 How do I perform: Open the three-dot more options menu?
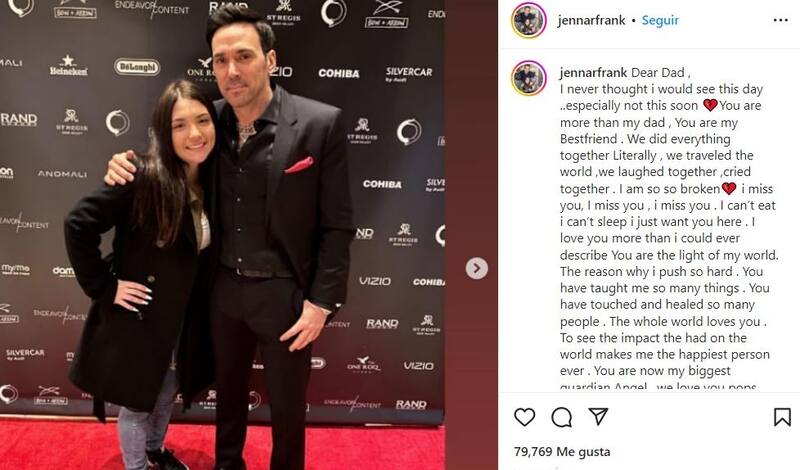(x=781, y=20)
